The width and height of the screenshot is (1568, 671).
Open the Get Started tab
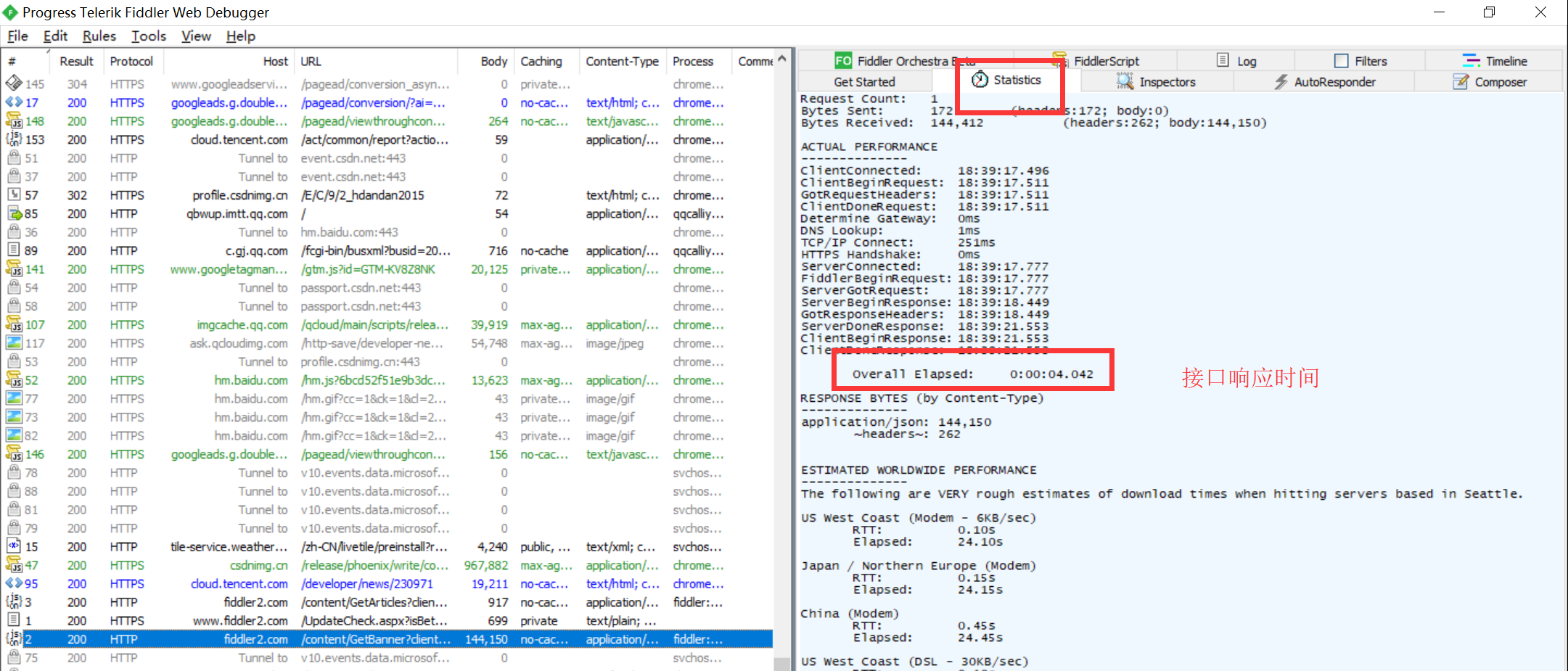(x=864, y=82)
